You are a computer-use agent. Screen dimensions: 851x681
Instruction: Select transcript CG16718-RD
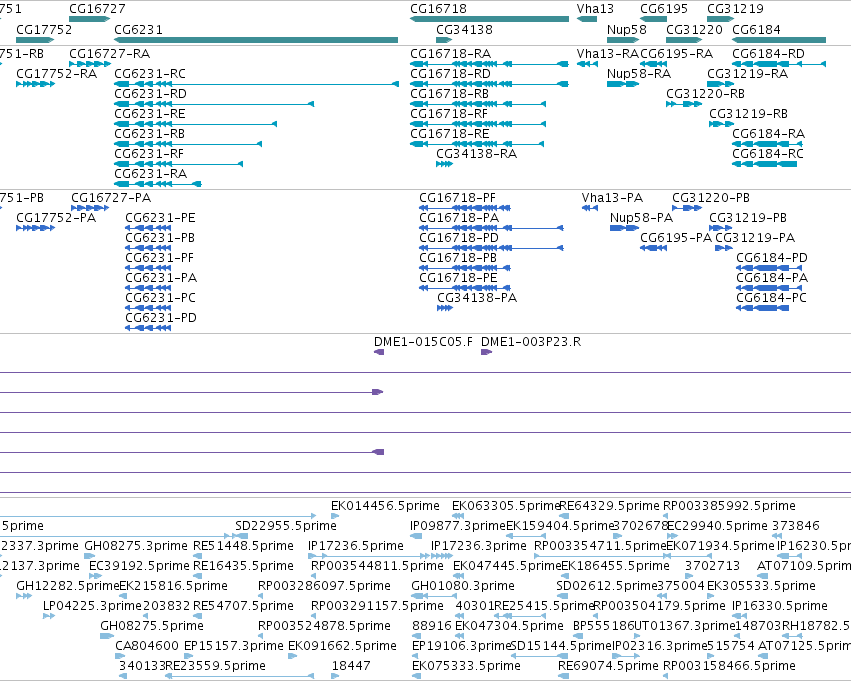coord(490,84)
